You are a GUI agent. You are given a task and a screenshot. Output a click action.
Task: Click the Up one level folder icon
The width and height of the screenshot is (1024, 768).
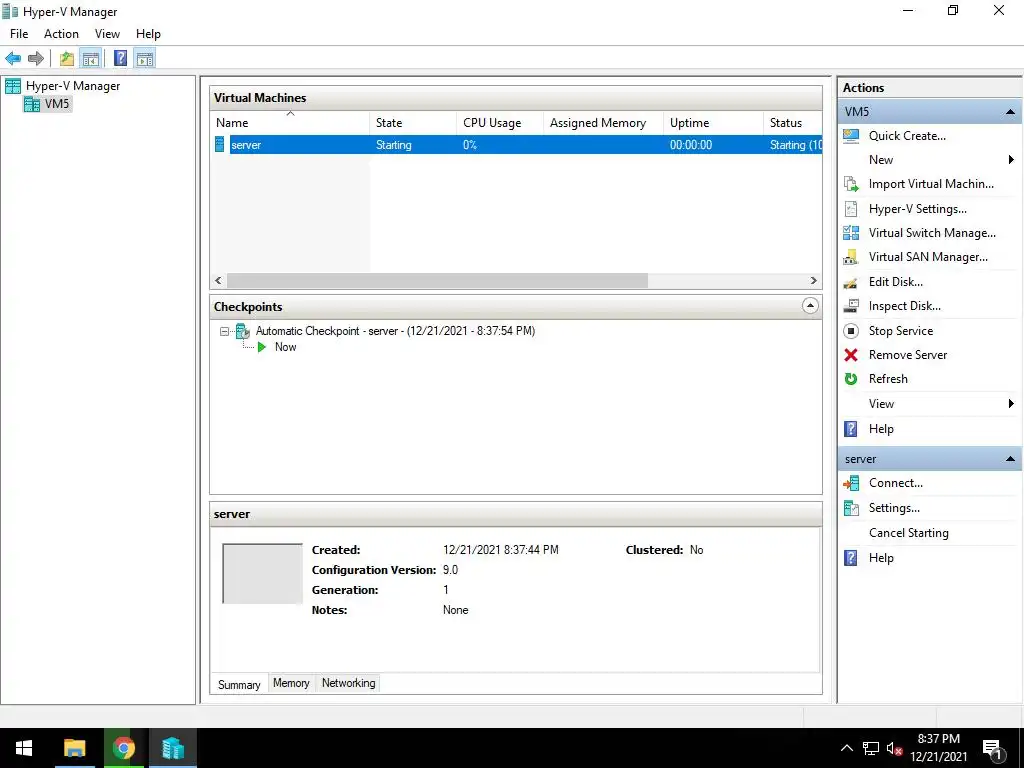(x=67, y=59)
